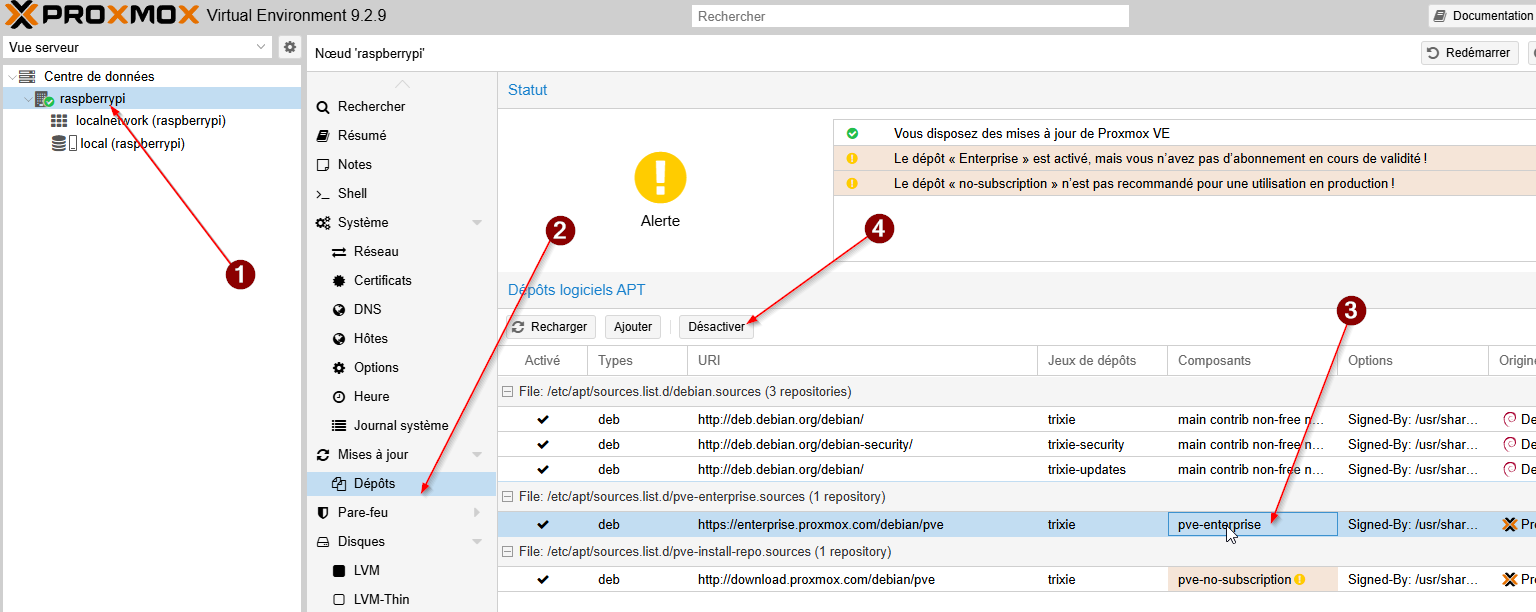The height and width of the screenshot is (612, 1536).
Task: Open Mises à jour page
Action: click(x=373, y=454)
